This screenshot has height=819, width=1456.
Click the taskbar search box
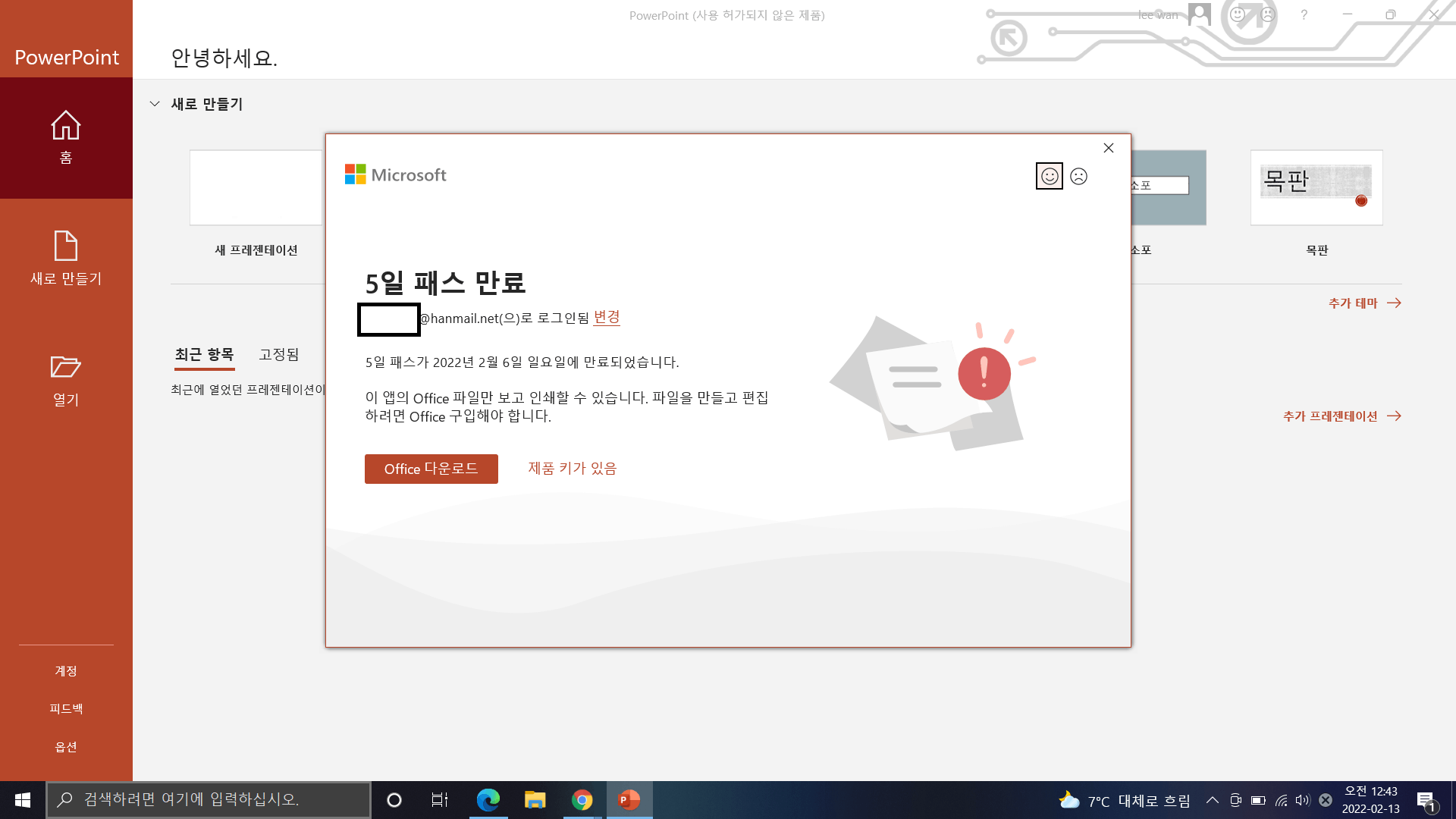tap(209, 800)
